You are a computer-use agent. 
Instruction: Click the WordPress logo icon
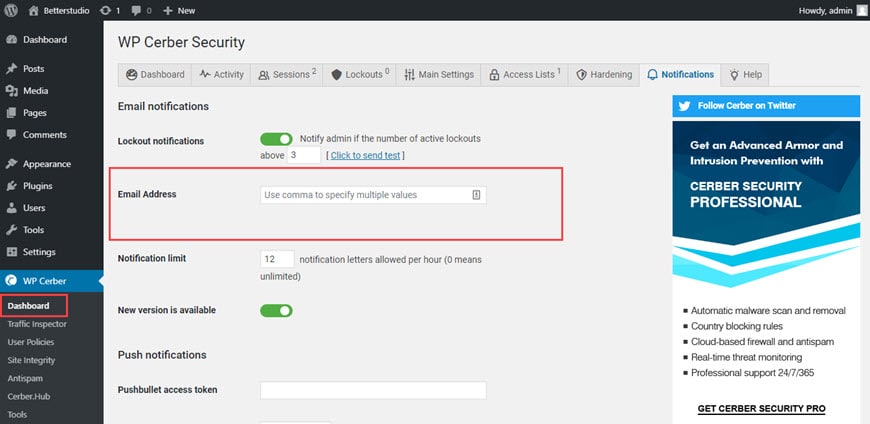pyautogui.click(x=11, y=11)
